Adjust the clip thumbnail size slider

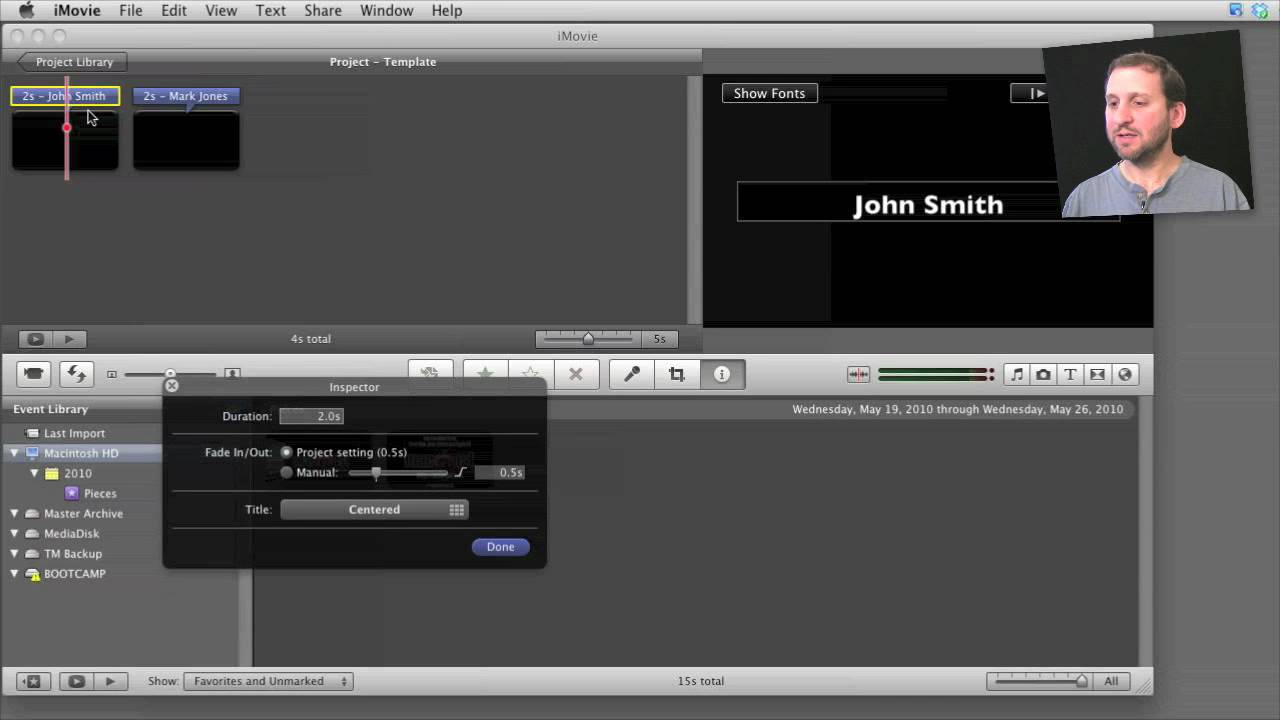171,374
